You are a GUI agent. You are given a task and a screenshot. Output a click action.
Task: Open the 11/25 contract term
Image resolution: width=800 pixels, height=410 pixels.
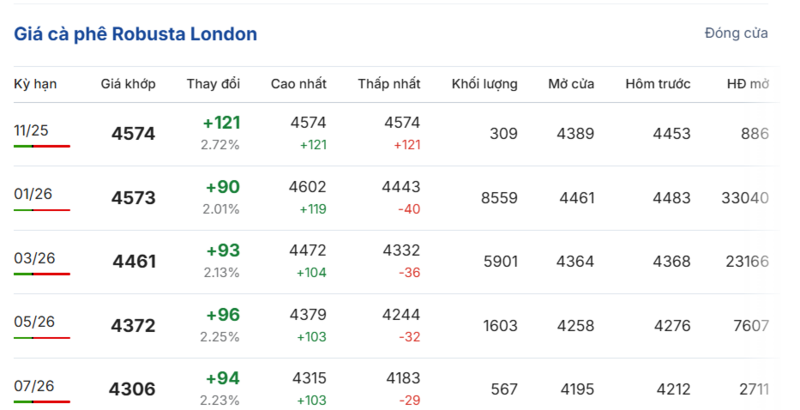tap(32, 130)
